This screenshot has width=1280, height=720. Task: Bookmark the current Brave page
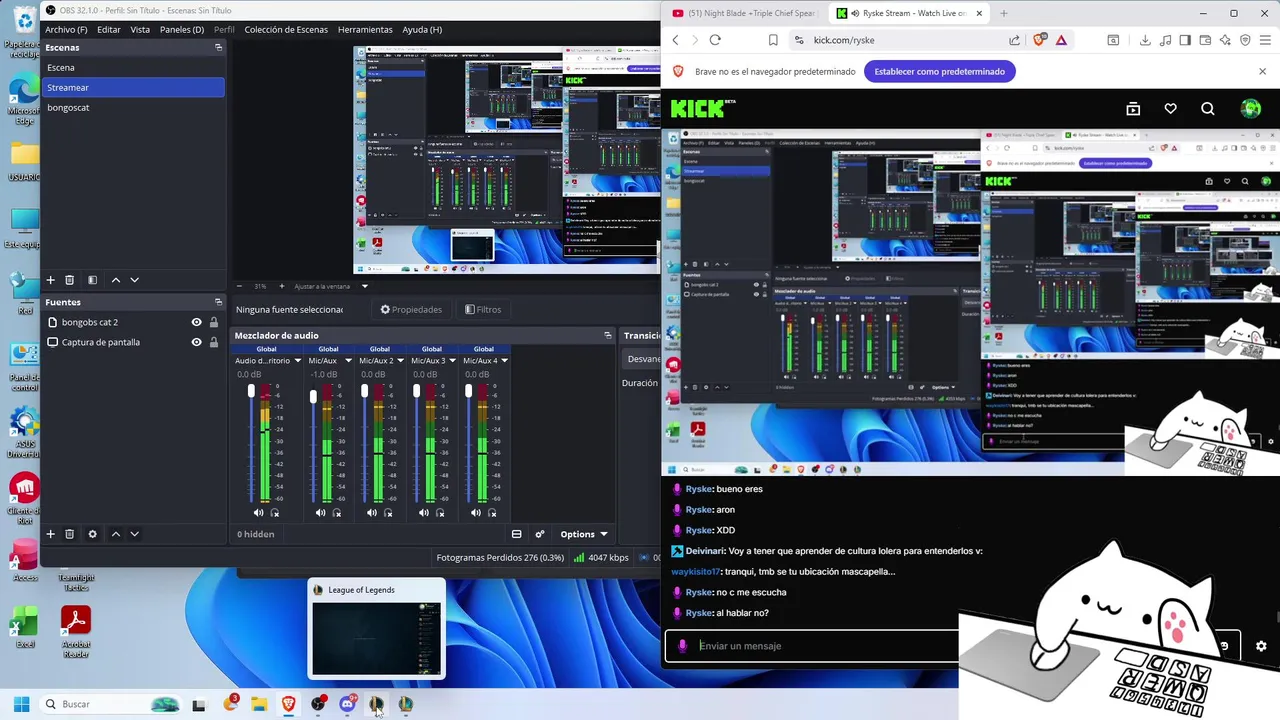pyautogui.click(x=773, y=40)
